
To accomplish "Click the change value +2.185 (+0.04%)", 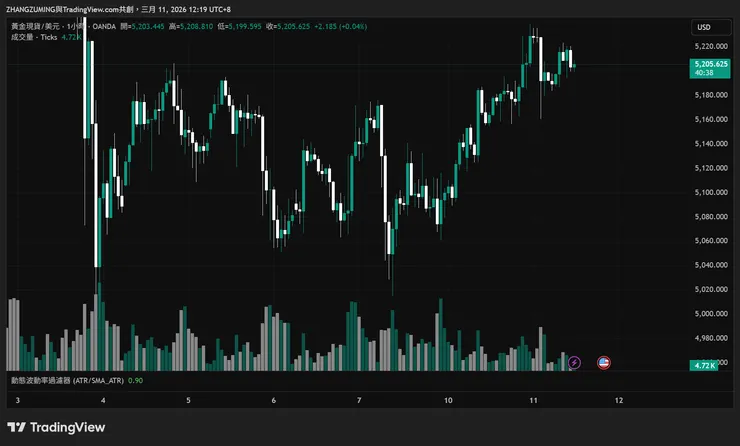I will point(341,26).
